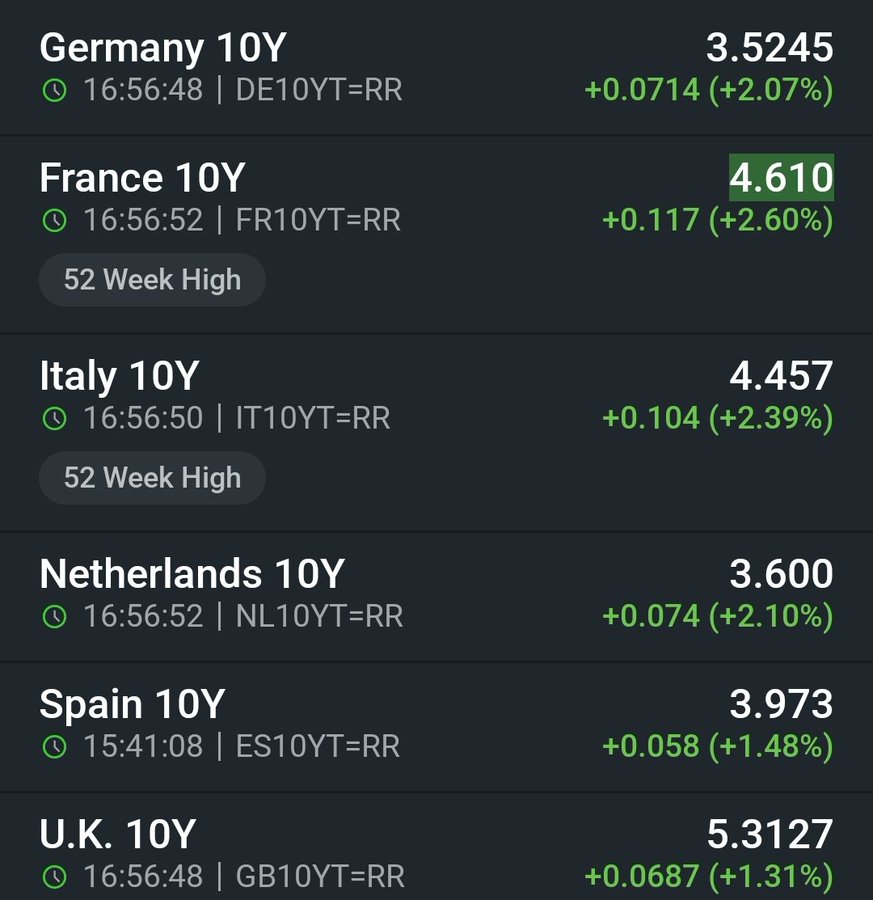Tap the clock icon under Italy 10Y
873x900 pixels.
point(55,418)
